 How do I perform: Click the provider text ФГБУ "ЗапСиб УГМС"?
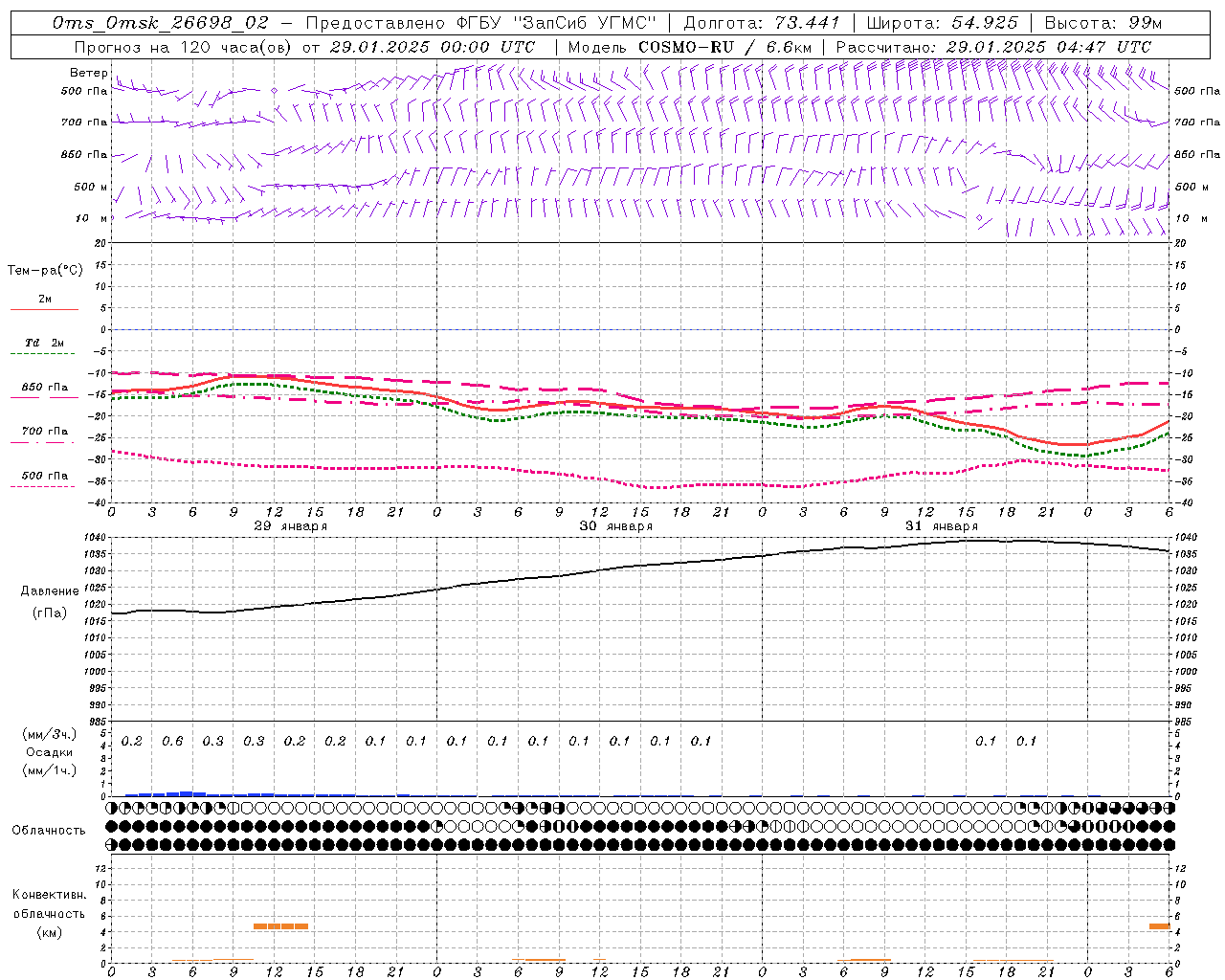pos(556,23)
